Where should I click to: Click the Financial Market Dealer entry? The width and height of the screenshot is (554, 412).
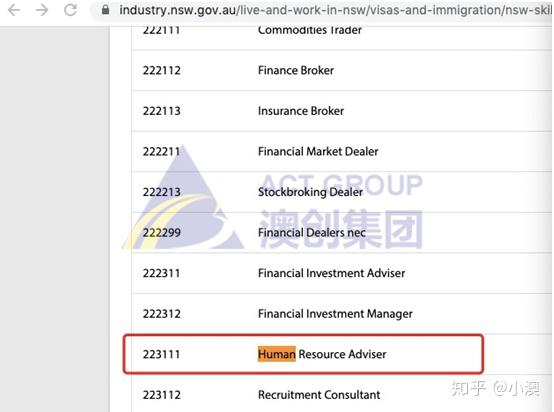point(318,152)
